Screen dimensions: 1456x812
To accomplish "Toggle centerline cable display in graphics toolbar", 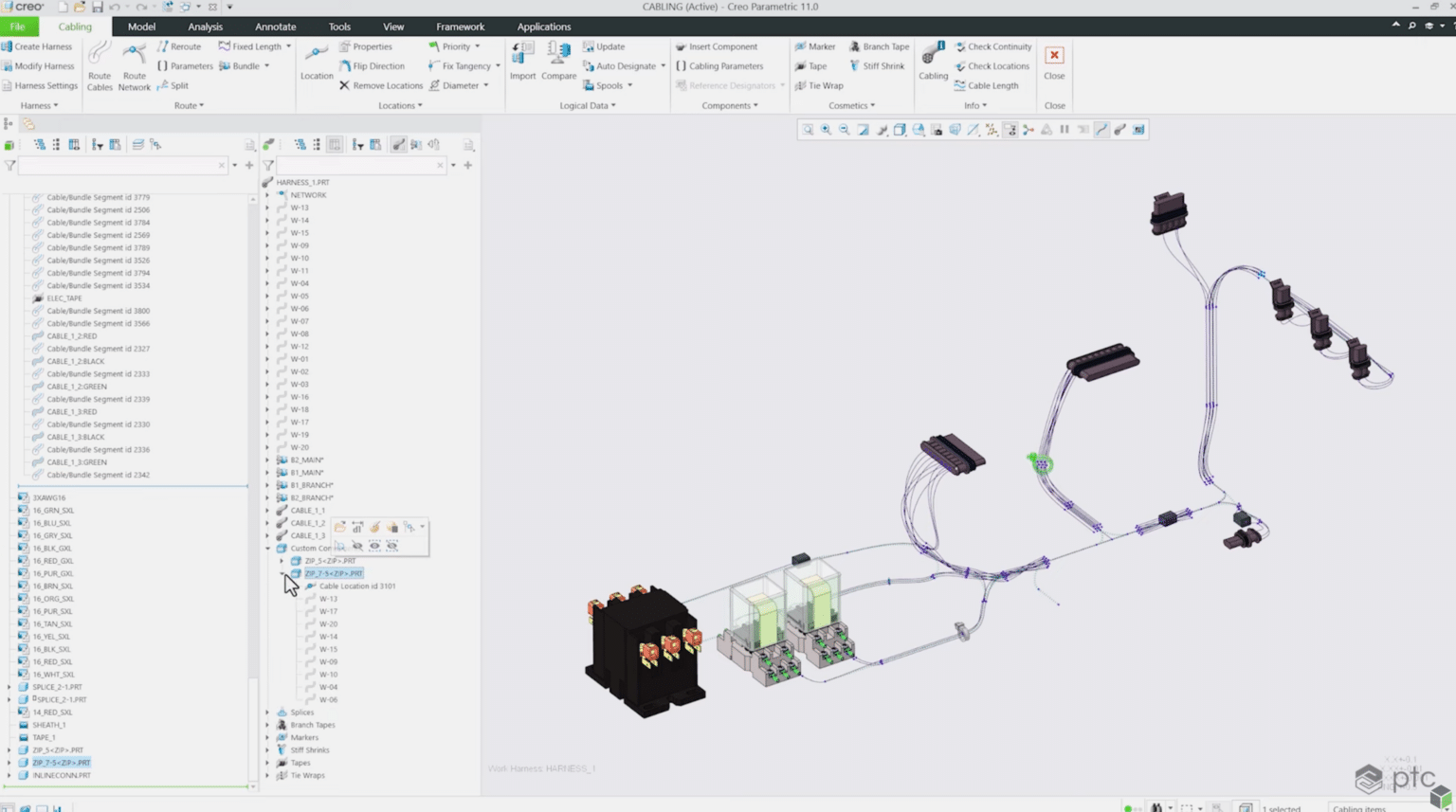I will coord(1101,130).
